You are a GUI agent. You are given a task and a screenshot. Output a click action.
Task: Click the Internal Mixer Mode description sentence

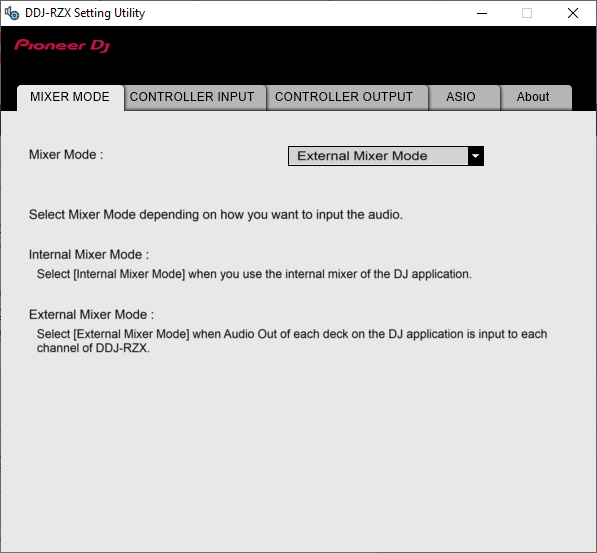point(254,274)
